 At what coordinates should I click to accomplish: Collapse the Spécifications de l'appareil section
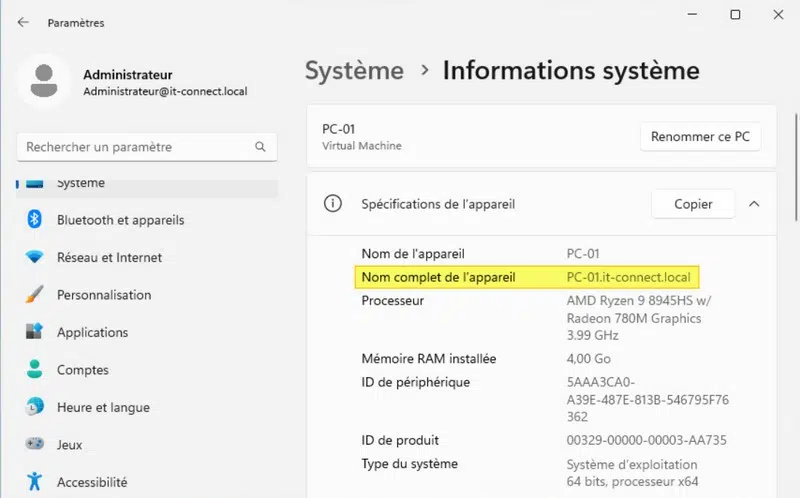(x=754, y=204)
